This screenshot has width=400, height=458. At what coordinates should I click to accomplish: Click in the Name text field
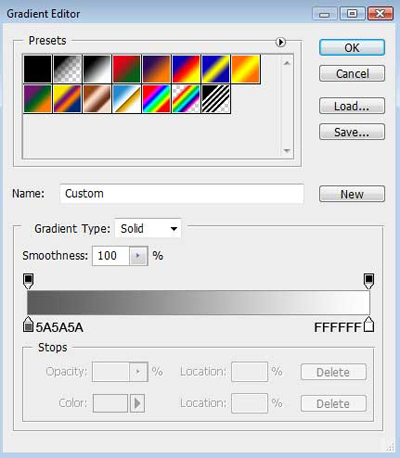pos(182,193)
